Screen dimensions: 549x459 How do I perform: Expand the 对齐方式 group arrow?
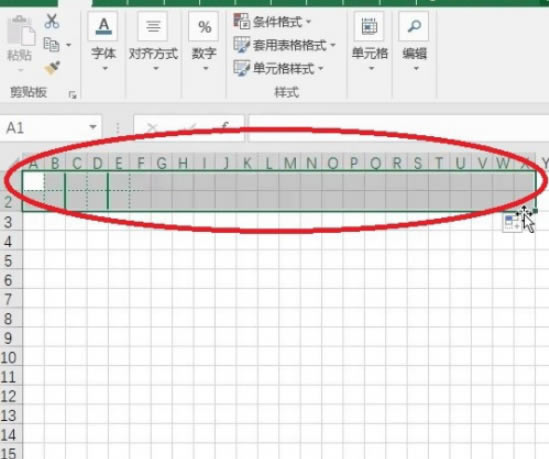pos(156,69)
